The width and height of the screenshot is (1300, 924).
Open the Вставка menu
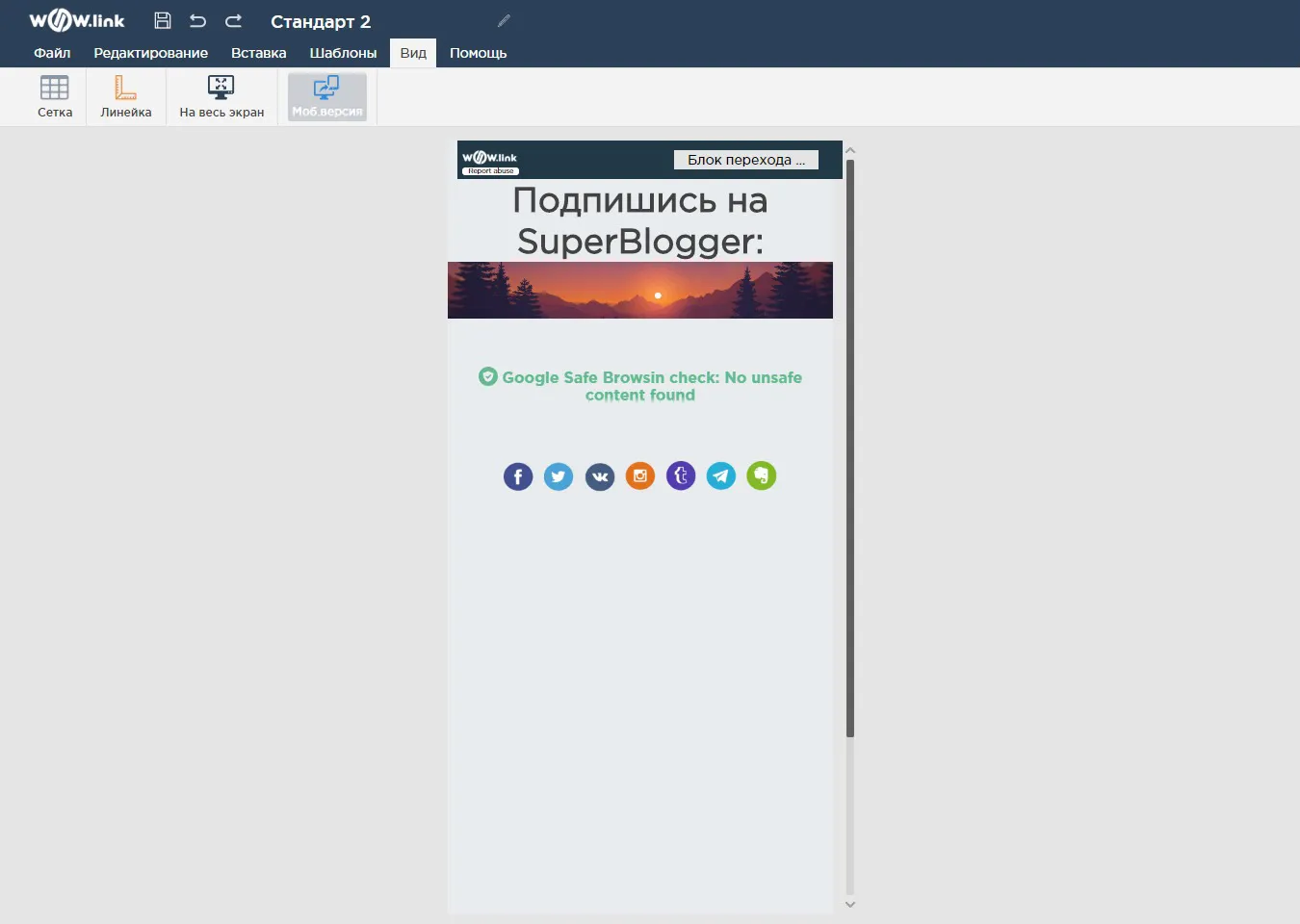(x=259, y=53)
